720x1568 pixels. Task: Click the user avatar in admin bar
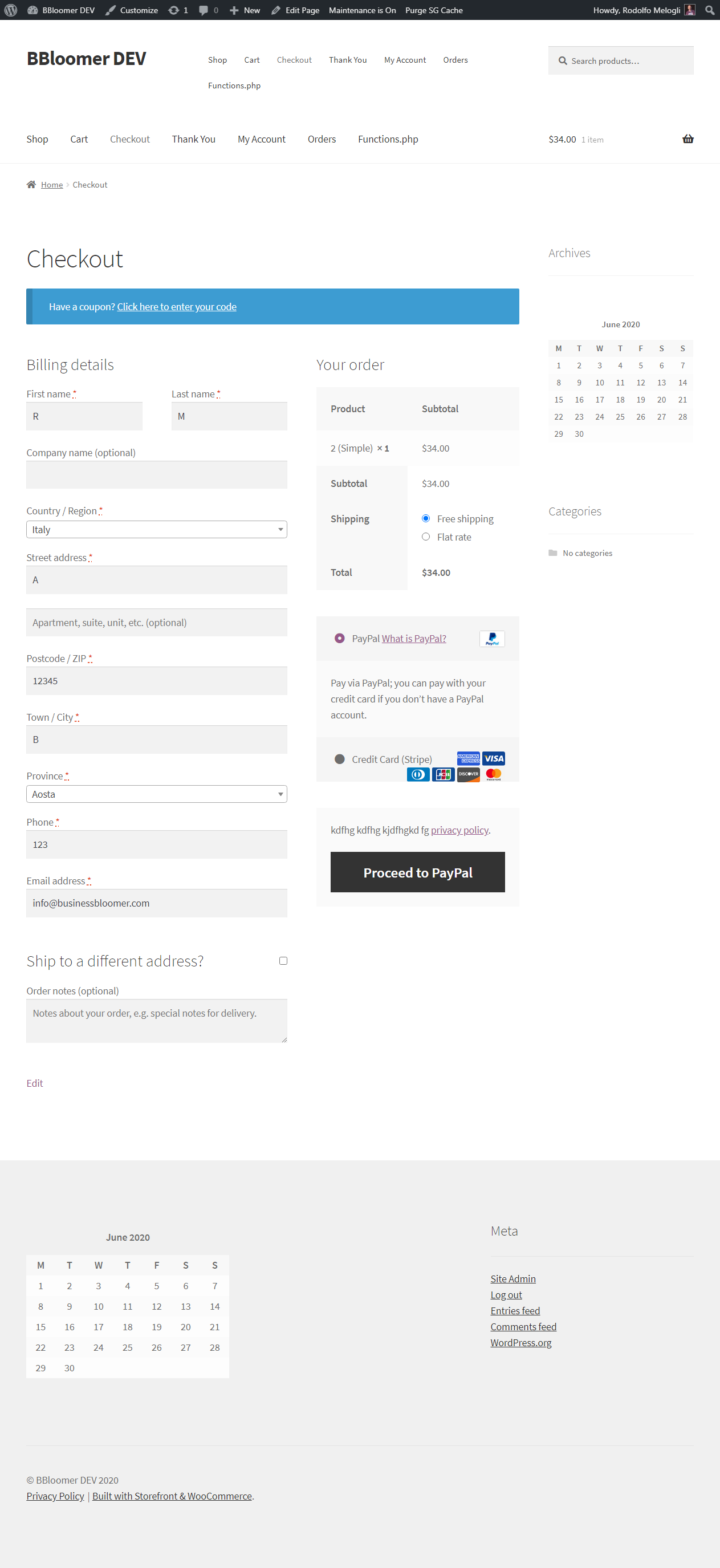[690, 10]
